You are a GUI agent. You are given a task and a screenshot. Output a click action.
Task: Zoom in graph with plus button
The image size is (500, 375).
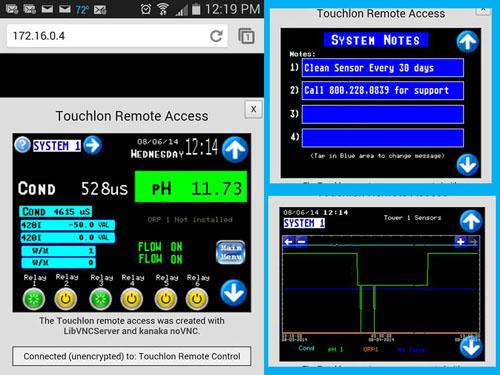pyautogui.click(x=460, y=242)
